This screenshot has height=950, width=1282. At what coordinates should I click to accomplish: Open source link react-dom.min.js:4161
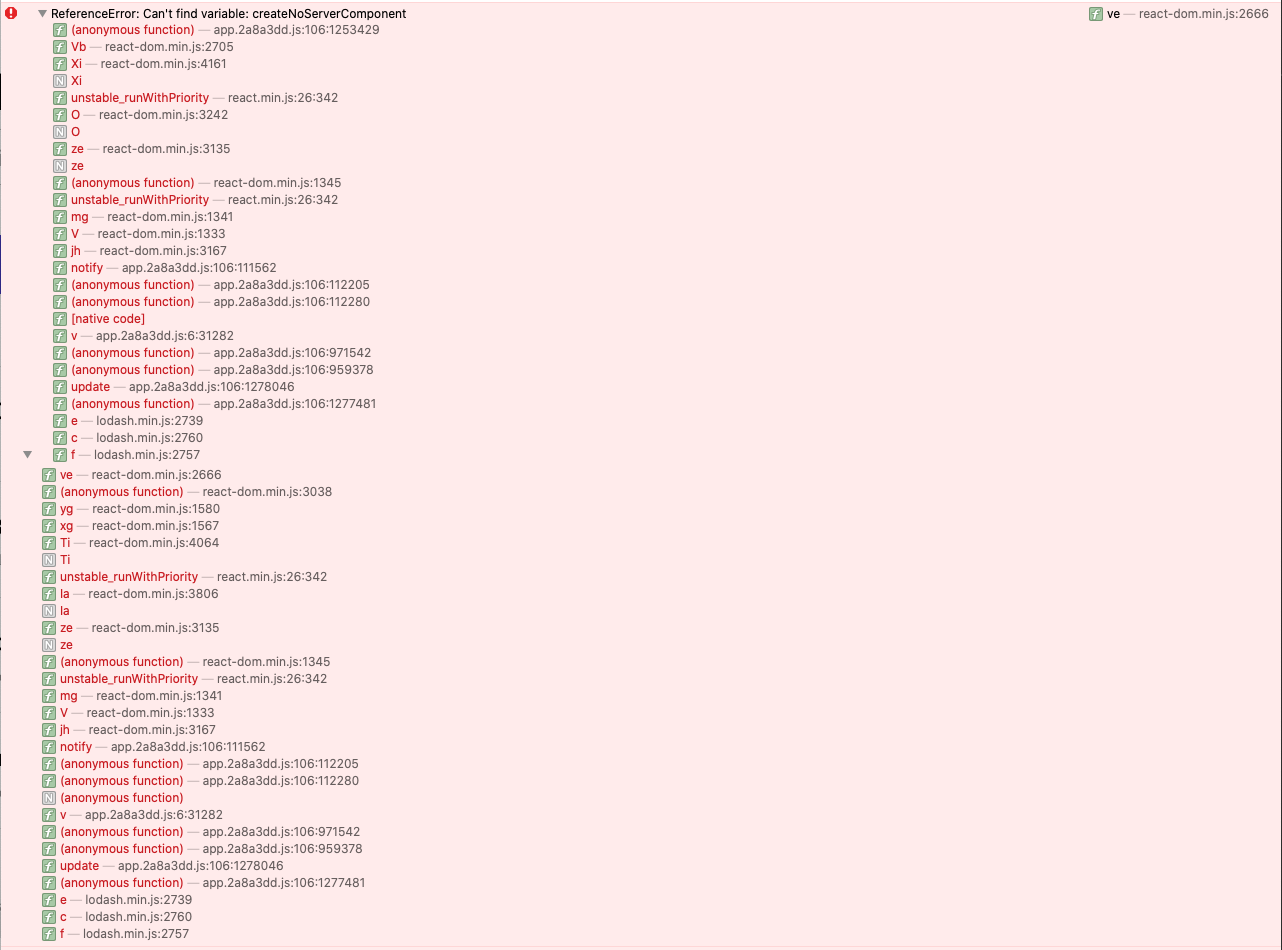click(163, 64)
